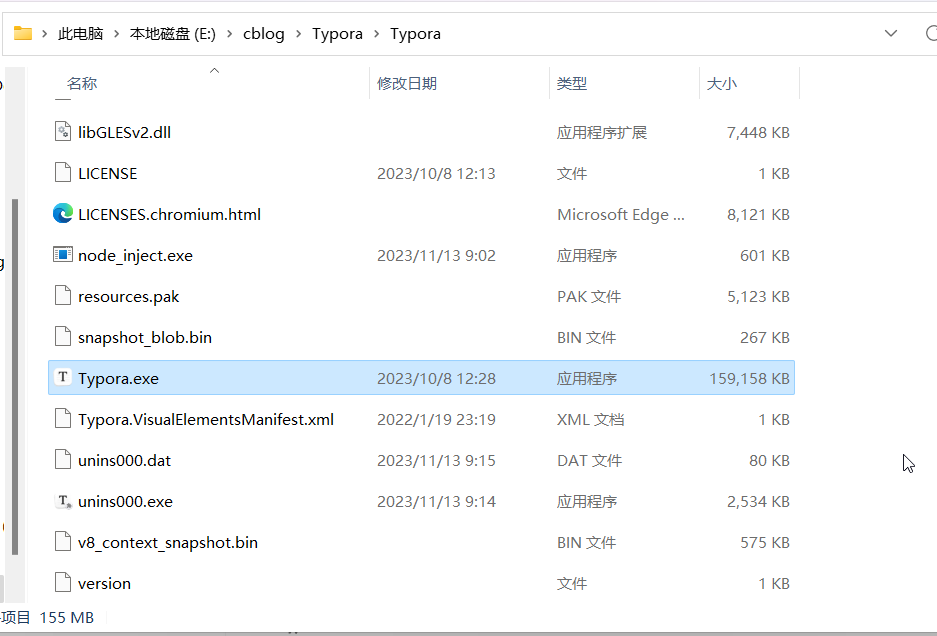Click the XML 文档 type cell
937x636 pixels.
(590, 419)
